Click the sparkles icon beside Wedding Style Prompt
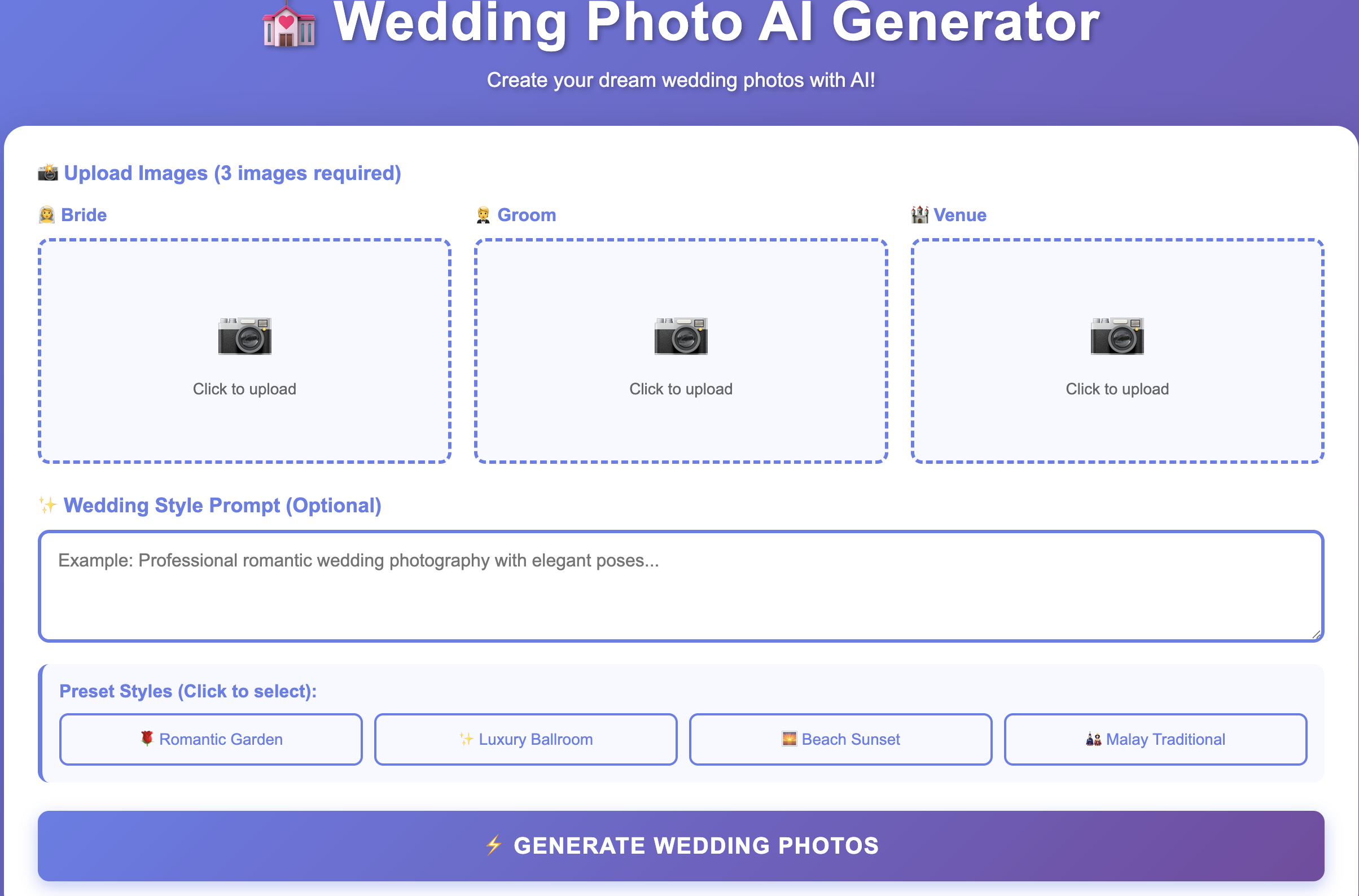1359x896 pixels. click(x=48, y=505)
